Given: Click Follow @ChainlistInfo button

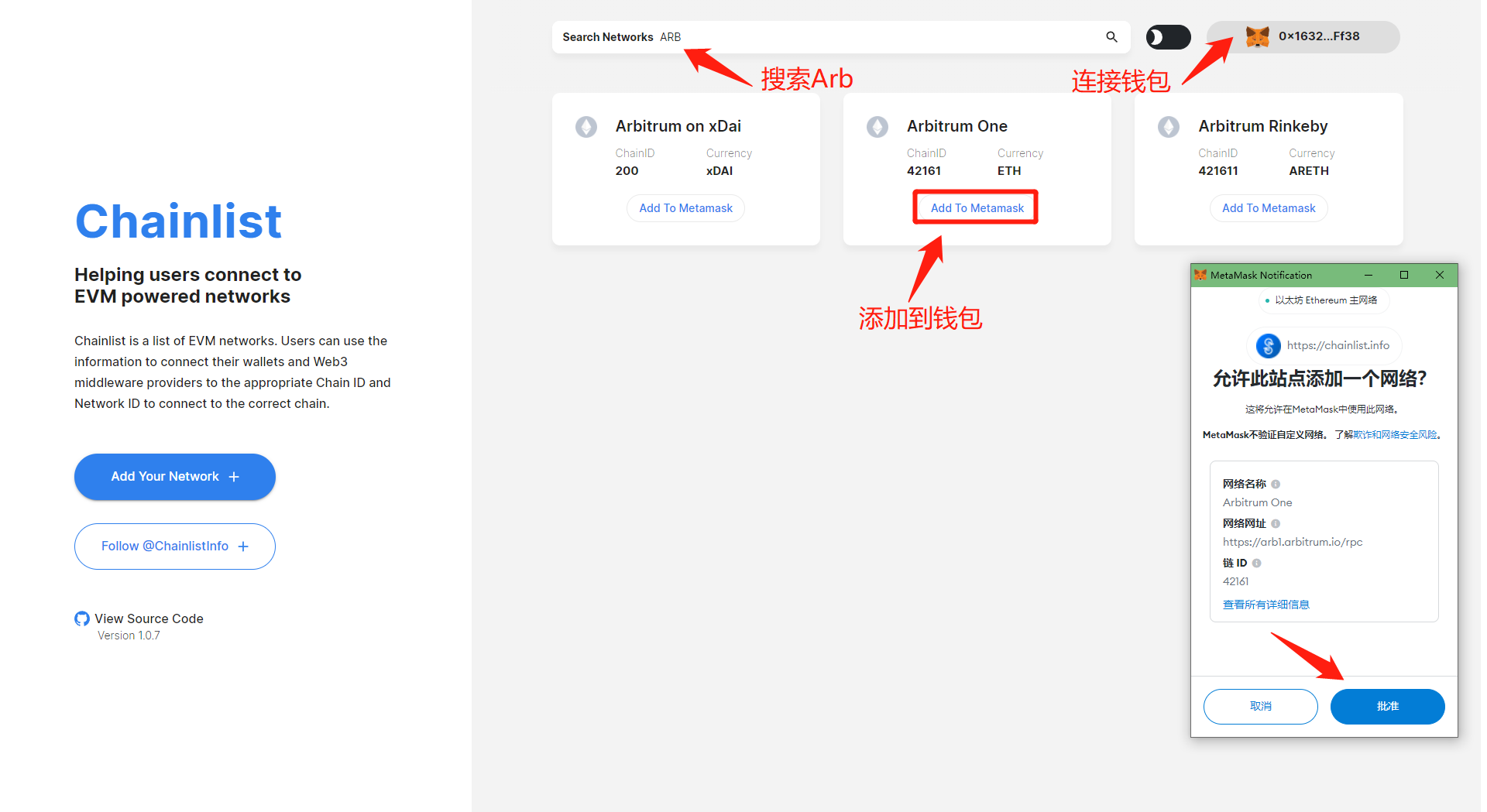Looking at the screenshot, I should pos(175,546).
